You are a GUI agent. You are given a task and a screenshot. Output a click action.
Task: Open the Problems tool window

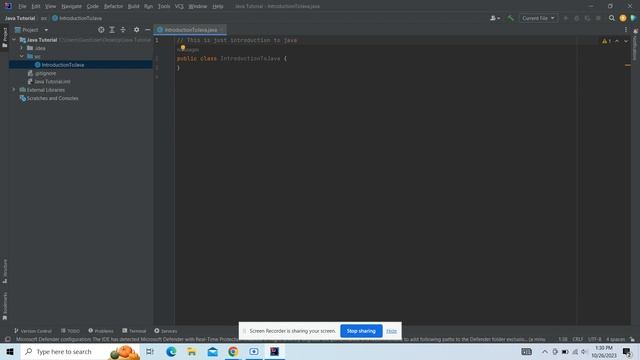click(x=101, y=331)
